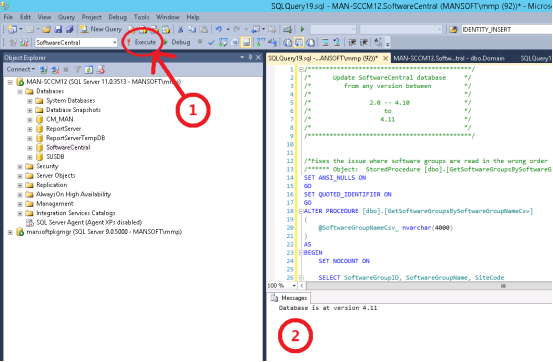Click the Redo arrow icon
553x362 pixels.
(237, 29)
